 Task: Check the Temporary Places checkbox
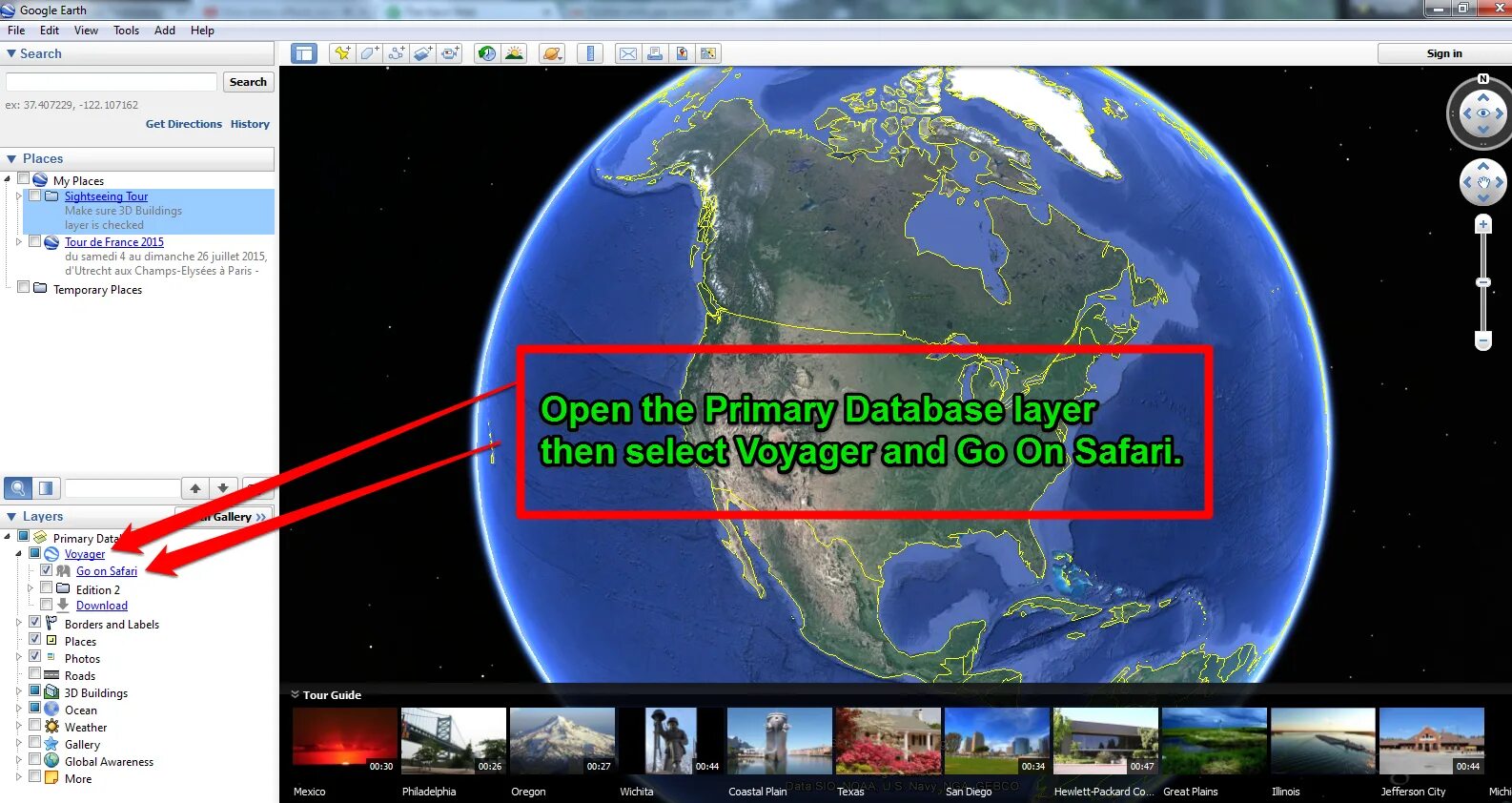pos(23,287)
